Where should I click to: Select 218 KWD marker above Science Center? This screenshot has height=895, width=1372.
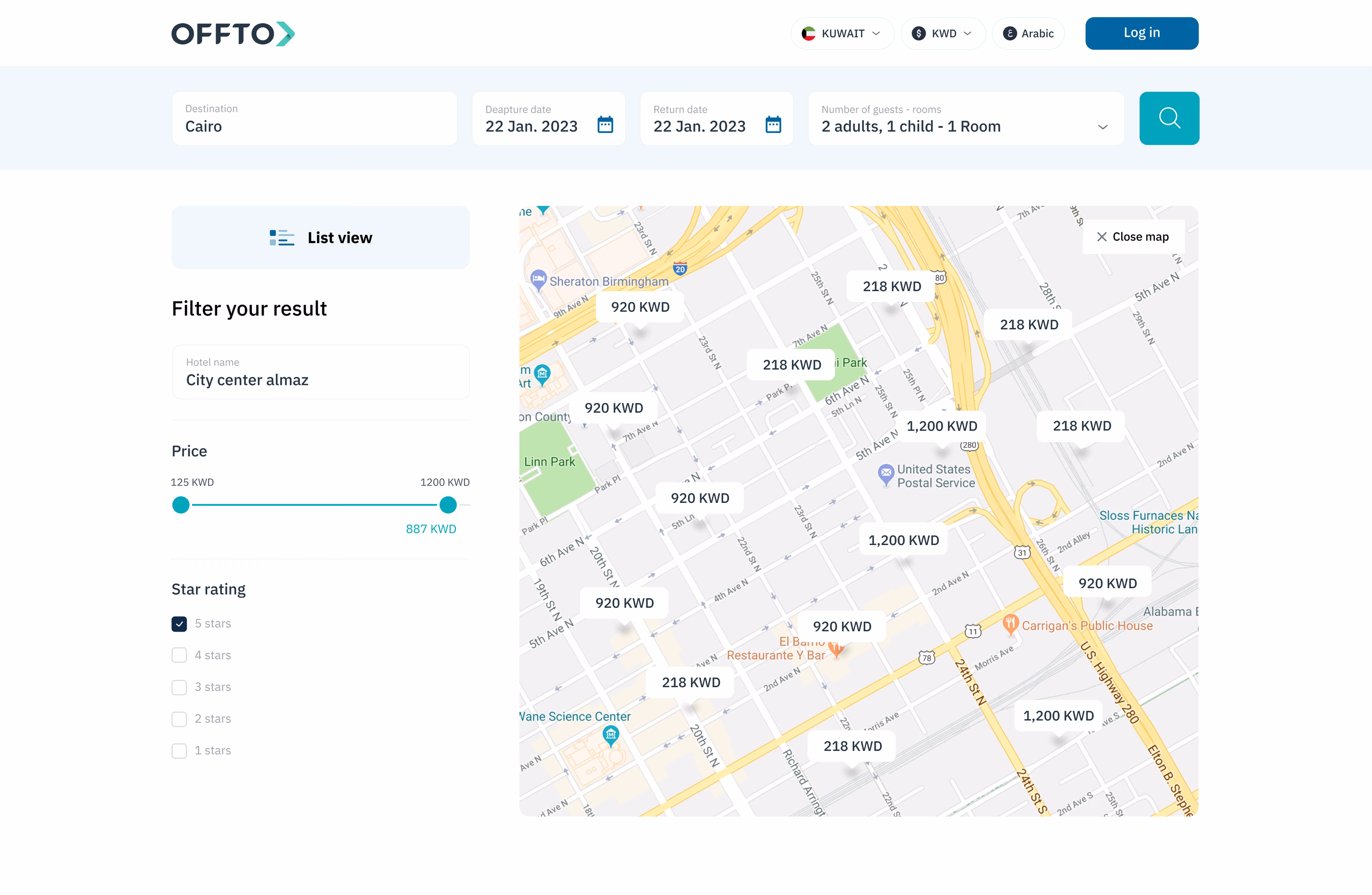point(690,683)
